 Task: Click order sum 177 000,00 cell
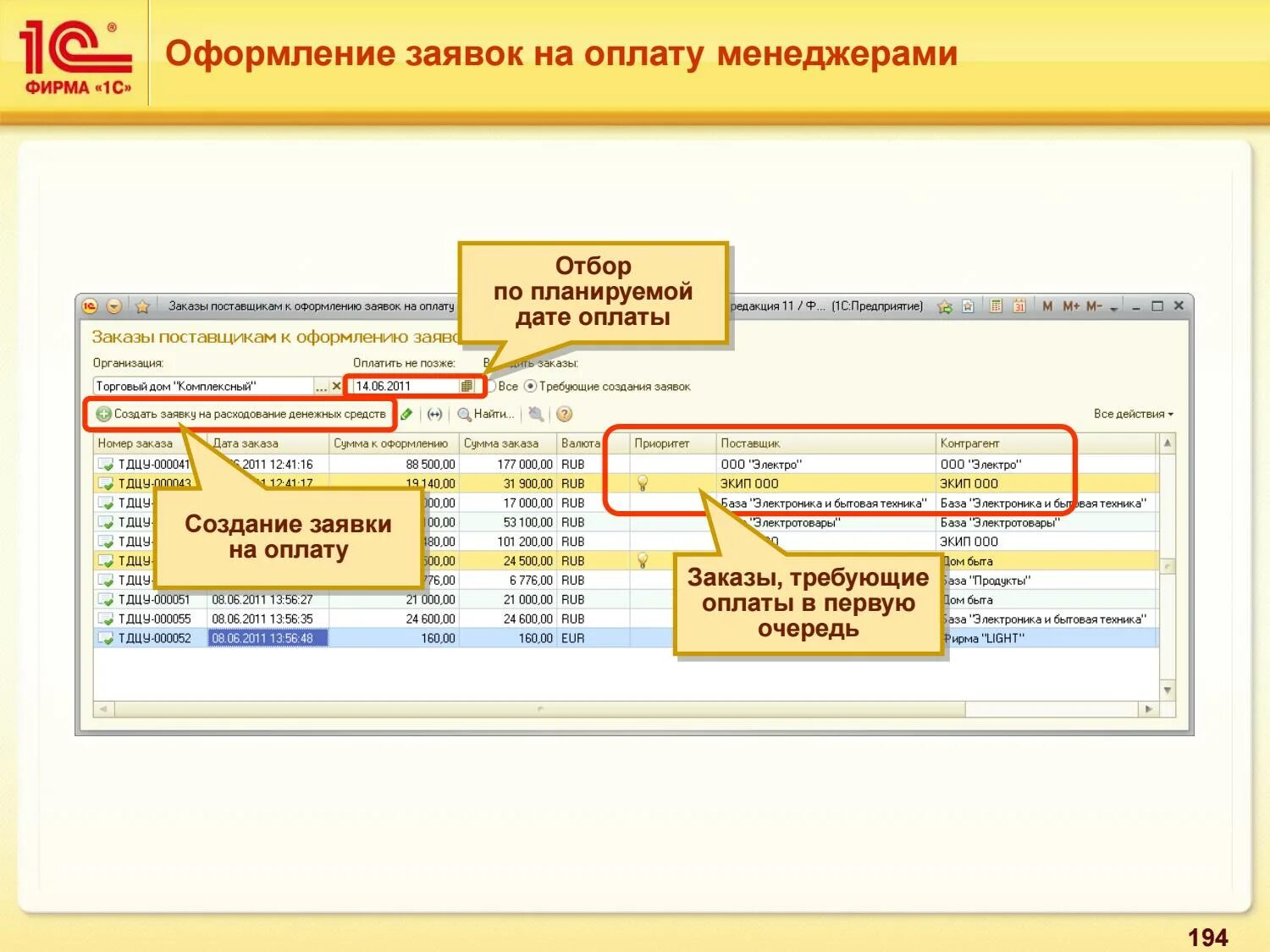[507, 464]
